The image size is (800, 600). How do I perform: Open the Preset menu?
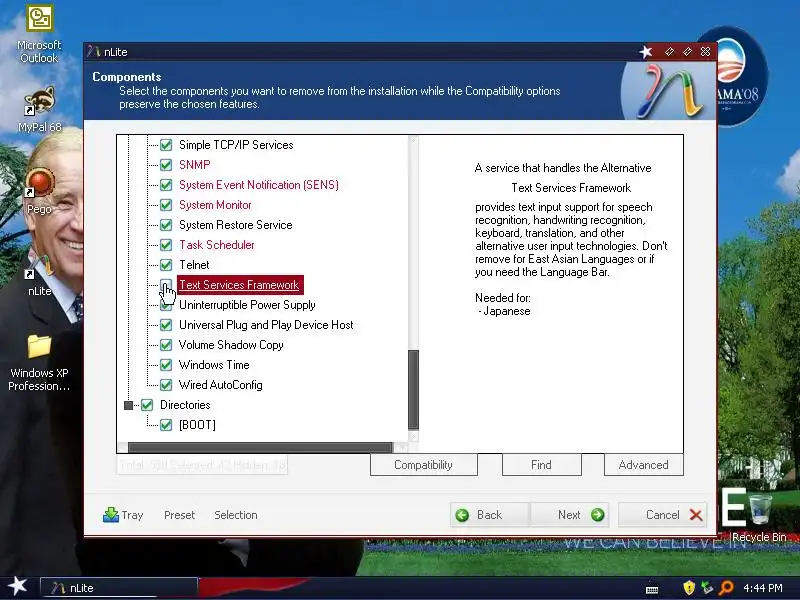pos(180,515)
